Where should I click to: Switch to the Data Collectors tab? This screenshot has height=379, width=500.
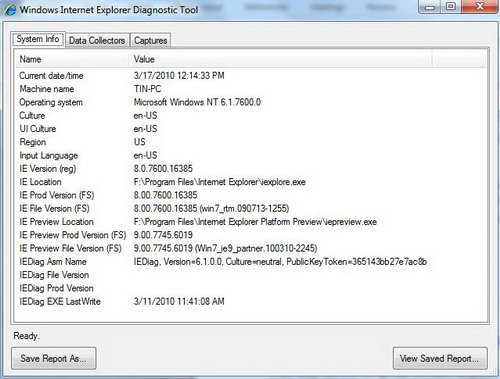(97, 40)
